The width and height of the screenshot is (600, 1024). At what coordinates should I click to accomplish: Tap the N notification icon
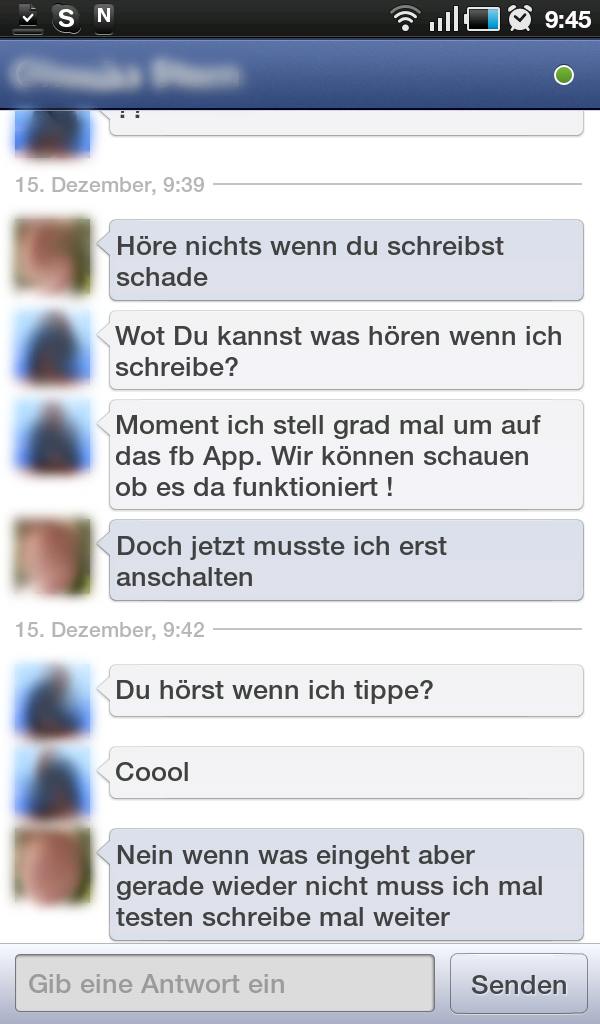click(104, 16)
